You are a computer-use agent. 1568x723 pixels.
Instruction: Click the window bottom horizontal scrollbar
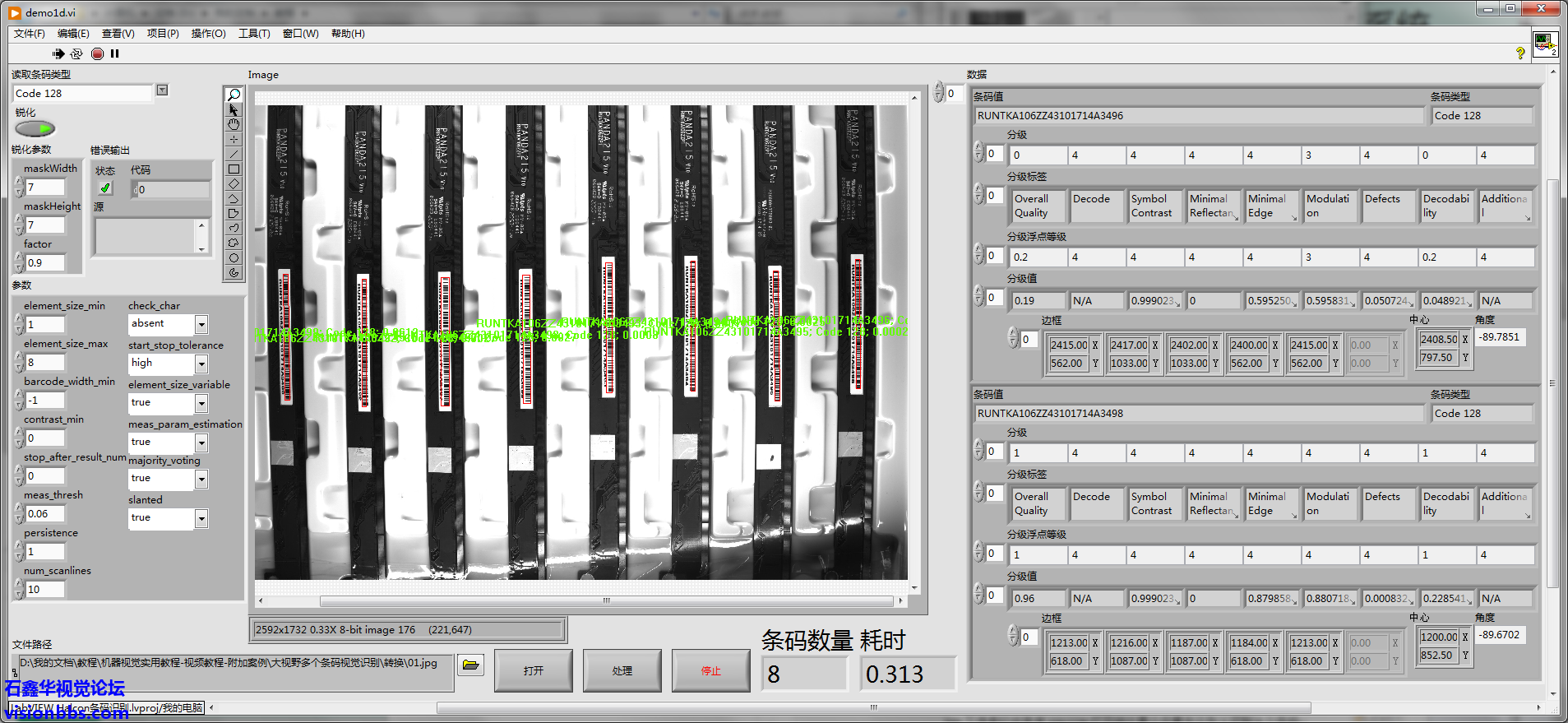873,707
